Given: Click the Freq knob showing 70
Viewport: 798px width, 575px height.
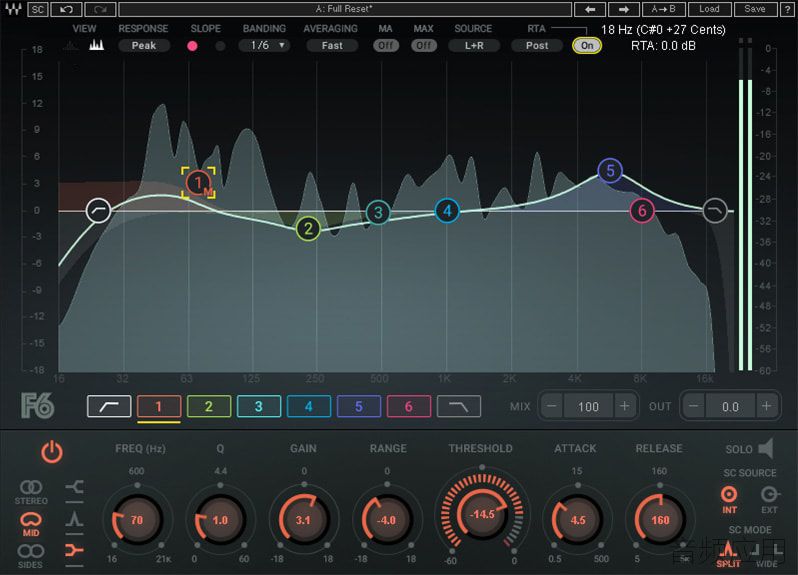Looking at the screenshot, I should (137, 520).
